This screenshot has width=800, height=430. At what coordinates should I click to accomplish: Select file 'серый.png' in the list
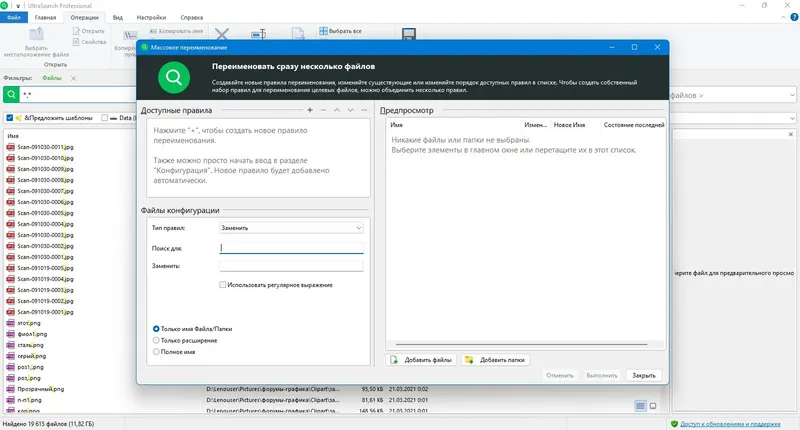tap(32, 356)
